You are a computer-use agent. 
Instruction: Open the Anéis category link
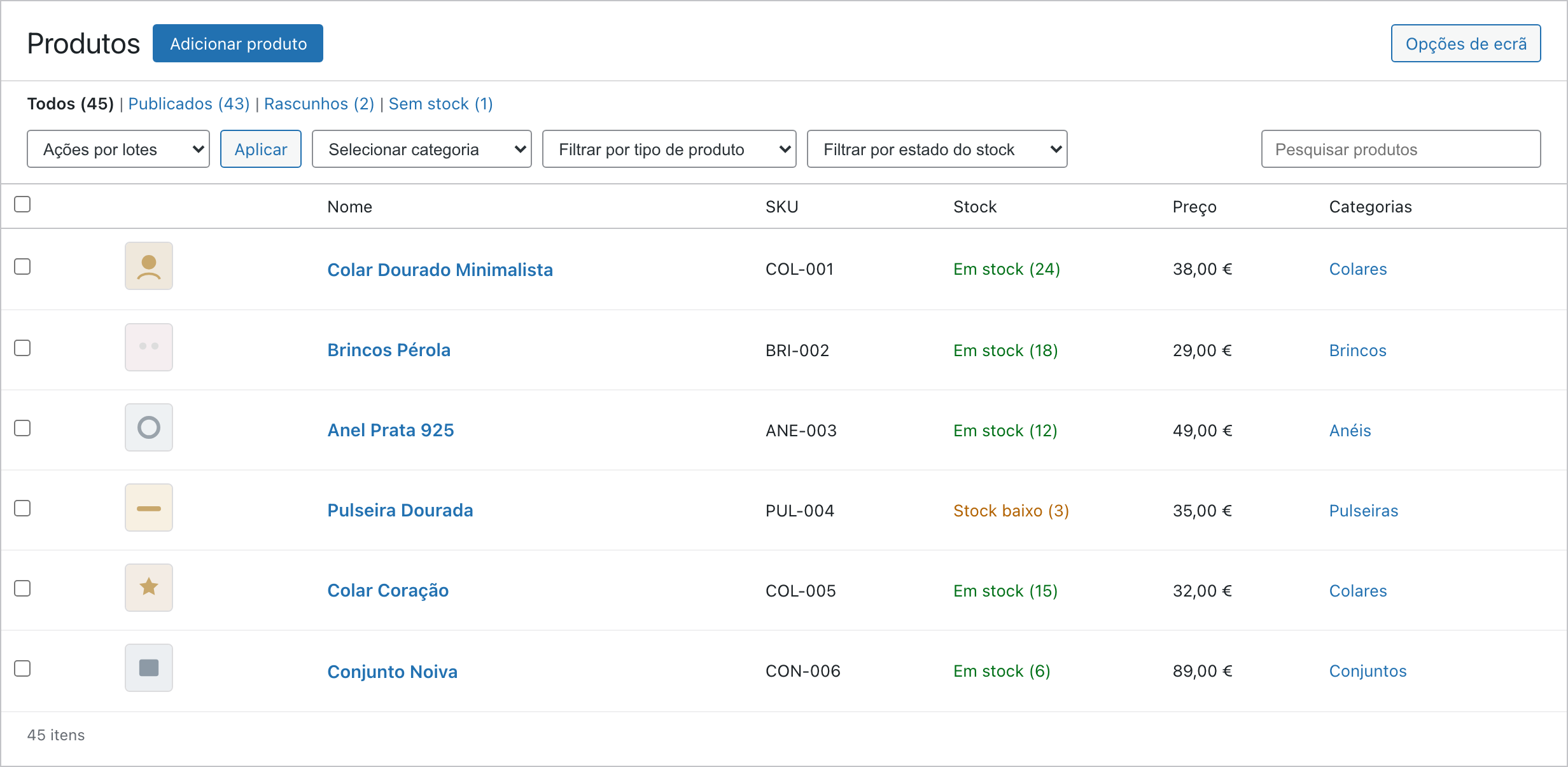(x=1350, y=431)
